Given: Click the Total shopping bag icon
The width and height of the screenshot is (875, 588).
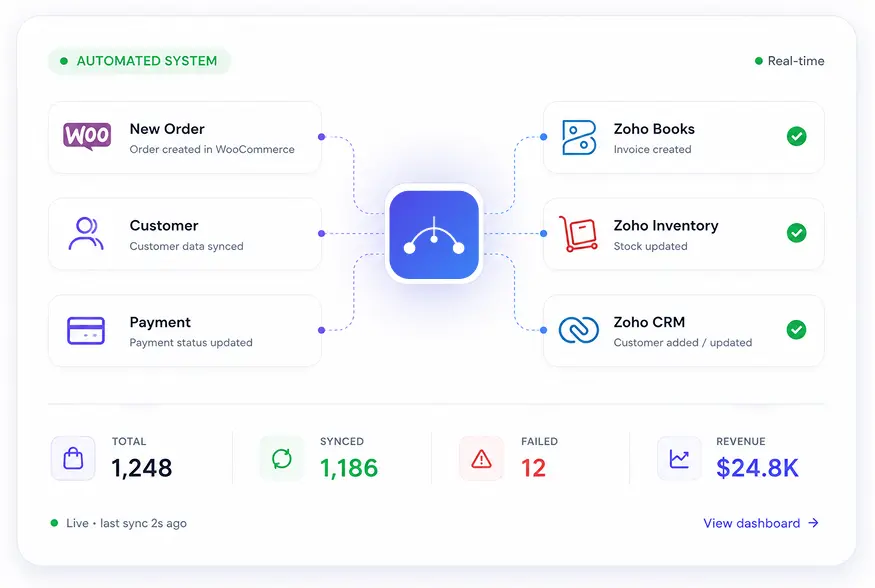Looking at the screenshot, I should 73,458.
